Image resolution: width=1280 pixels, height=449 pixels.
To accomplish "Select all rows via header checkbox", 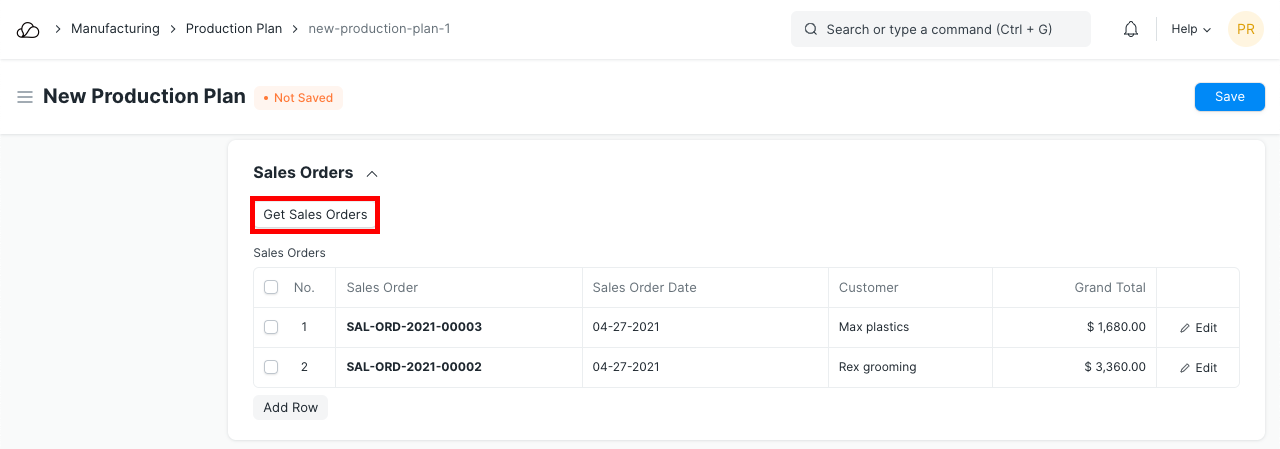I will tap(271, 288).
